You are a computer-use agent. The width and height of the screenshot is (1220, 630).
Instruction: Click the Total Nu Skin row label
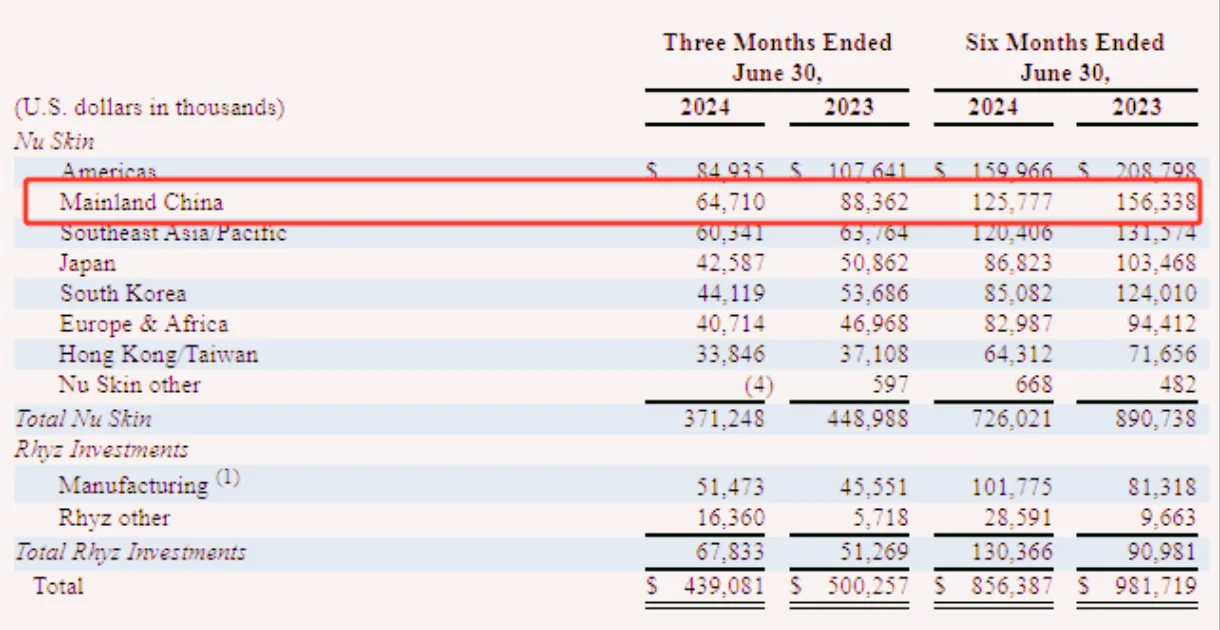(x=83, y=419)
